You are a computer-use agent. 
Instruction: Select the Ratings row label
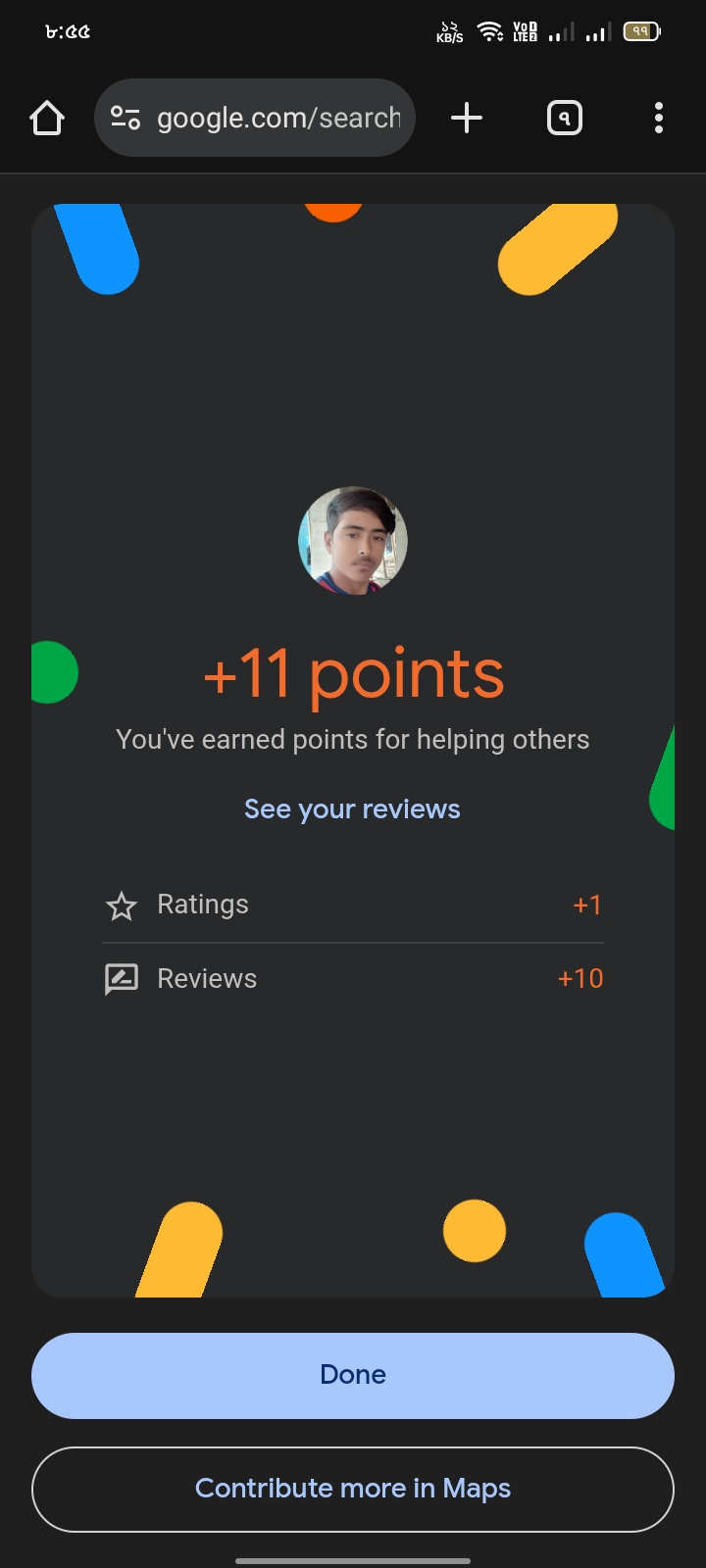203,905
